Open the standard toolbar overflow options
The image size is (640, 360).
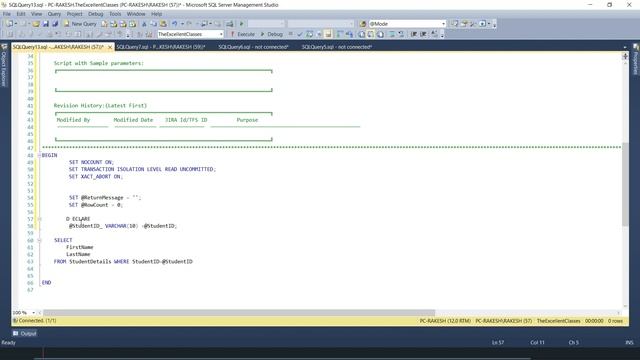(494, 25)
